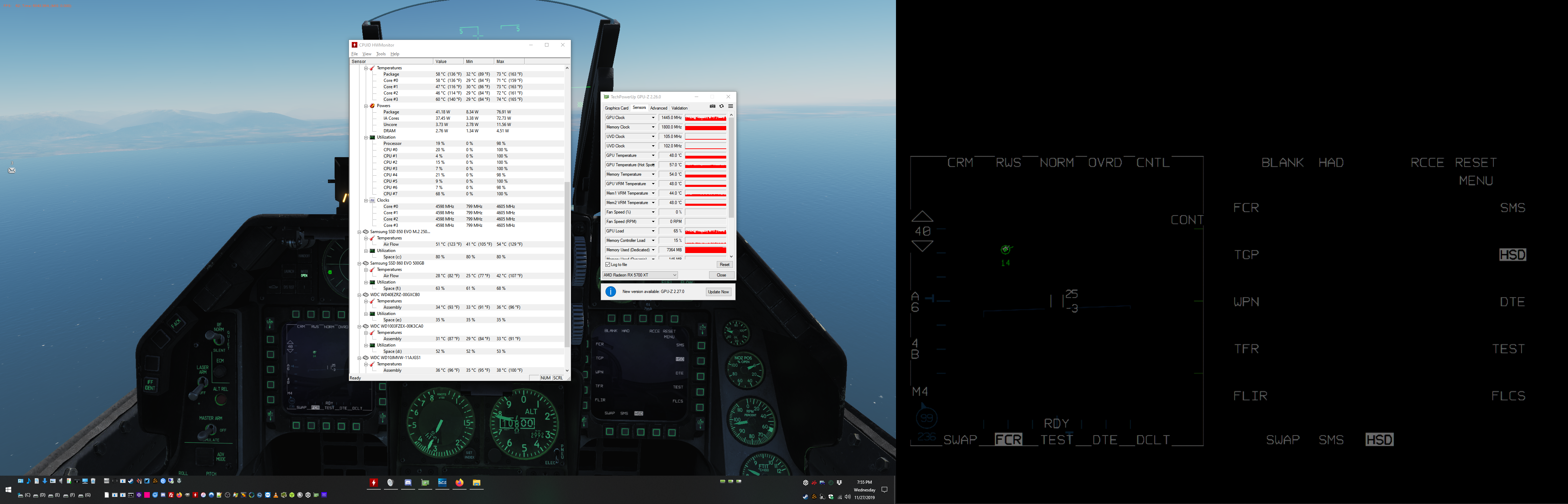Open the GPU Clock sensor dropdown
1568x504 pixels.
pos(653,118)
